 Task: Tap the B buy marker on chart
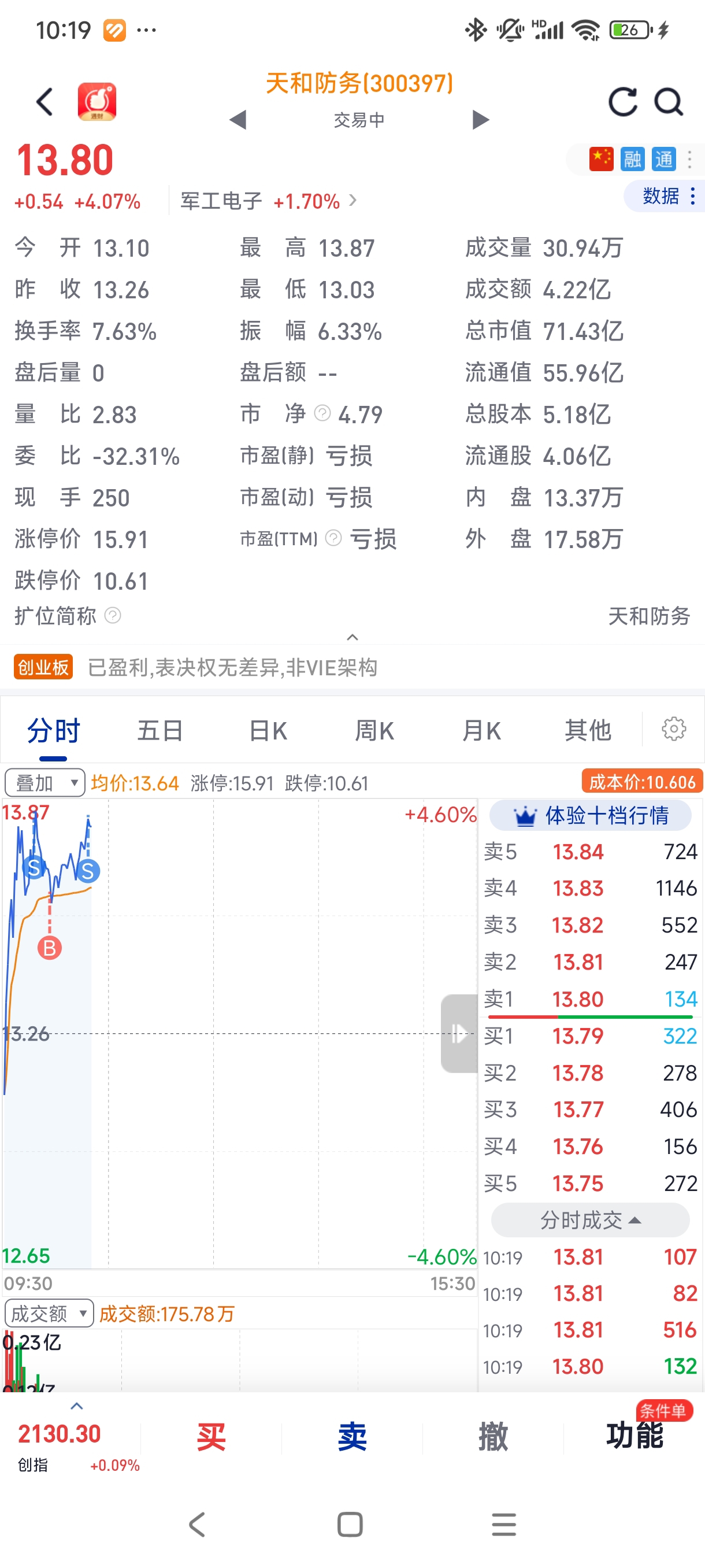click(50, 948)
